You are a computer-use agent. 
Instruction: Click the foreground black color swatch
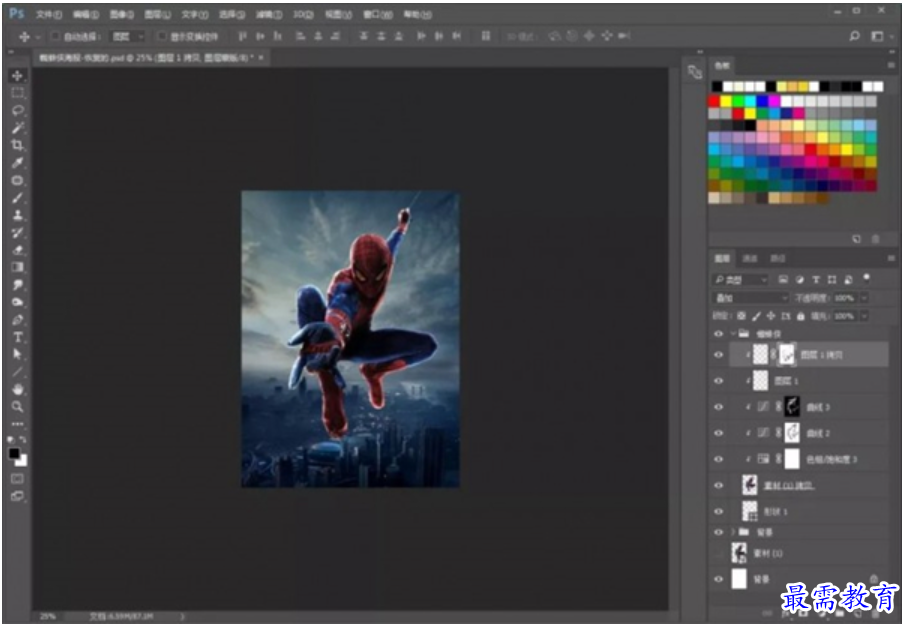pos(14,453)
